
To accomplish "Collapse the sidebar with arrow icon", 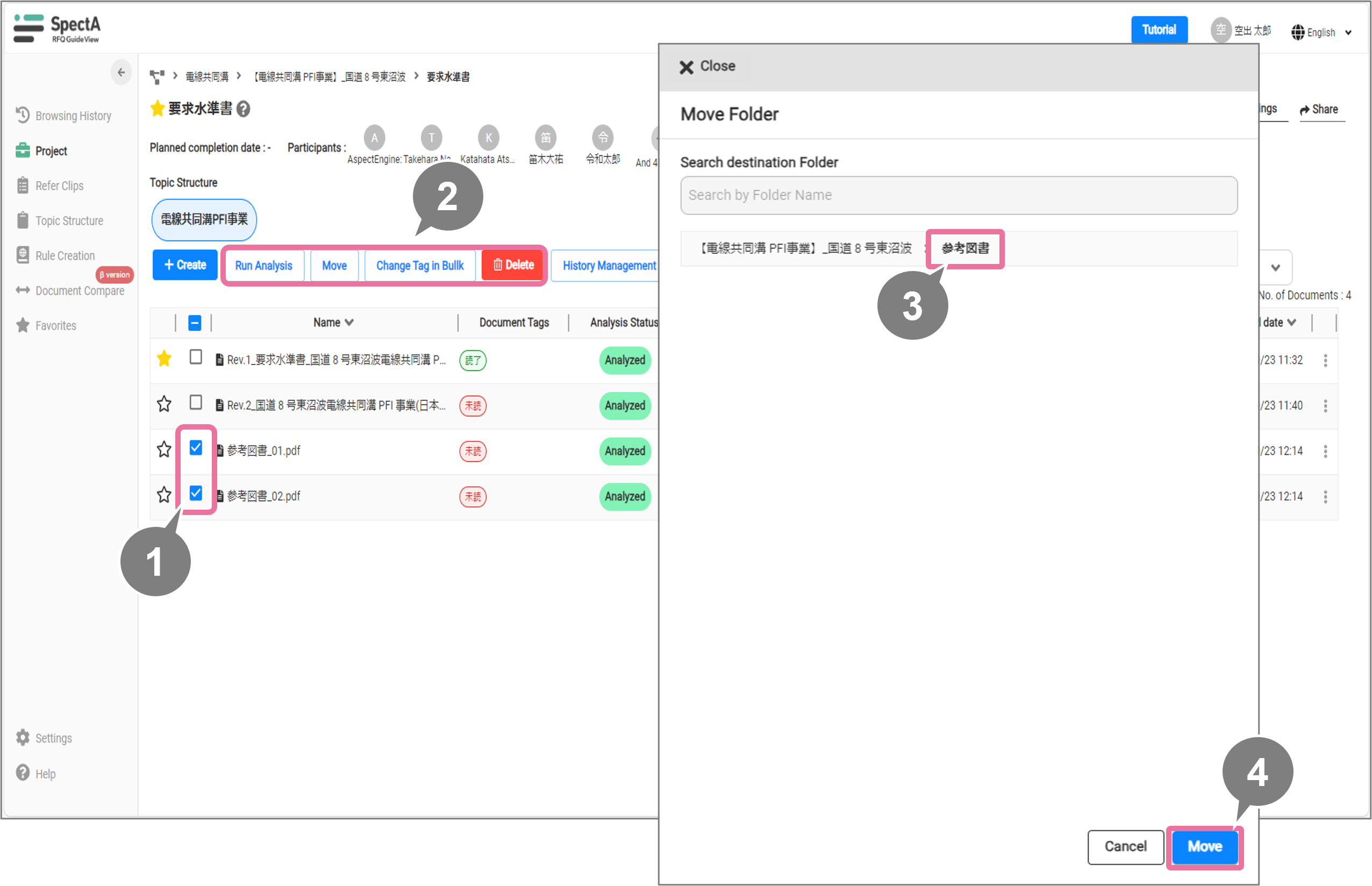I will point(121,73).
